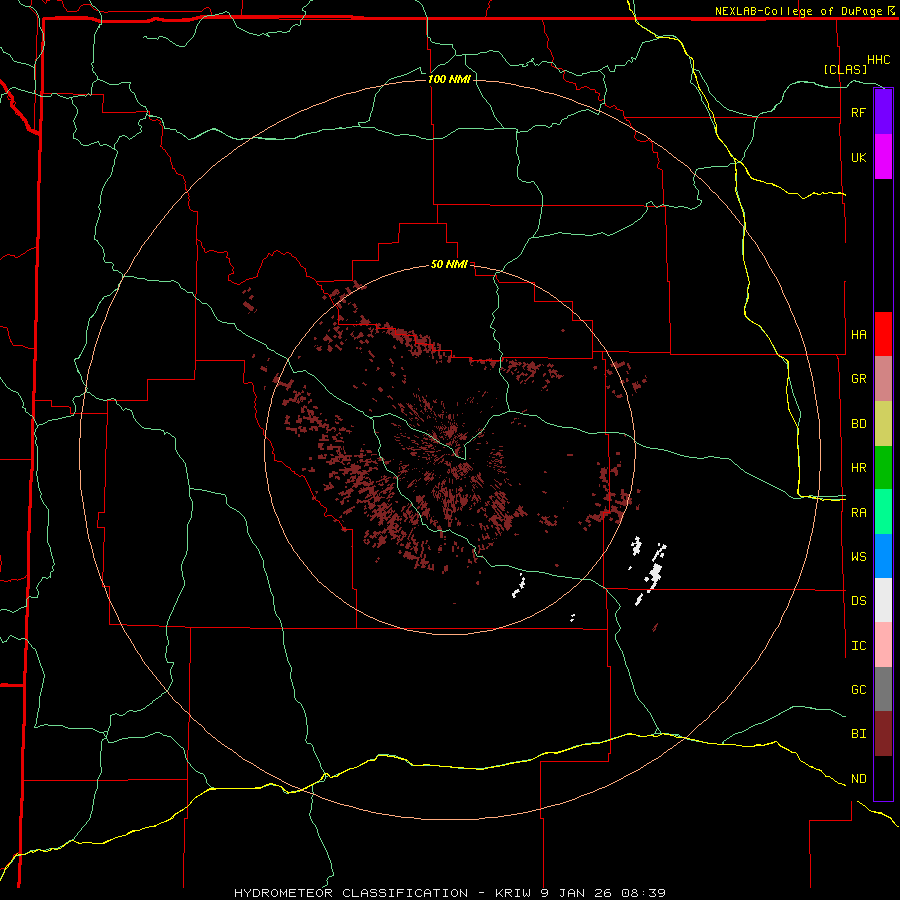
Task: Click the HA red legend swatch
Action: click(x=883, y=334)
